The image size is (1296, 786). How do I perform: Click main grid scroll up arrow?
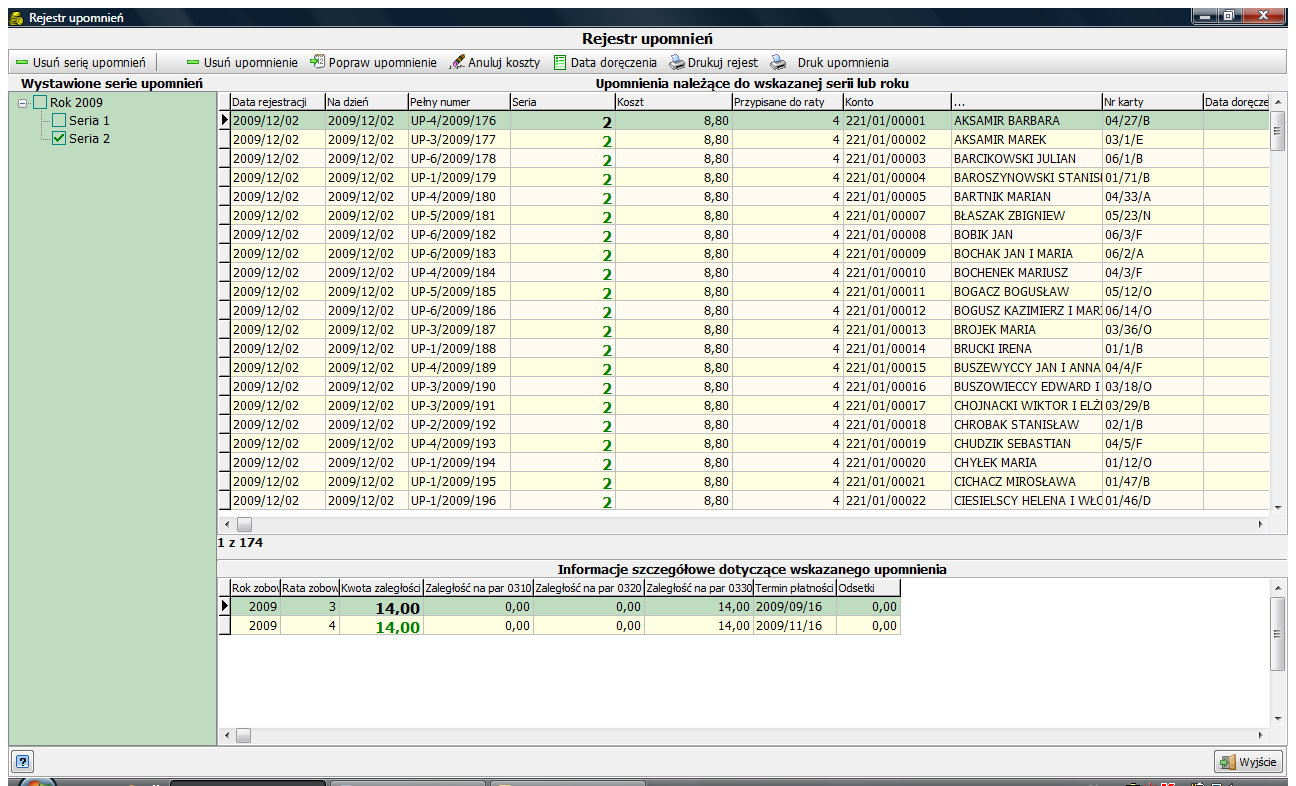coord(1277,102)
